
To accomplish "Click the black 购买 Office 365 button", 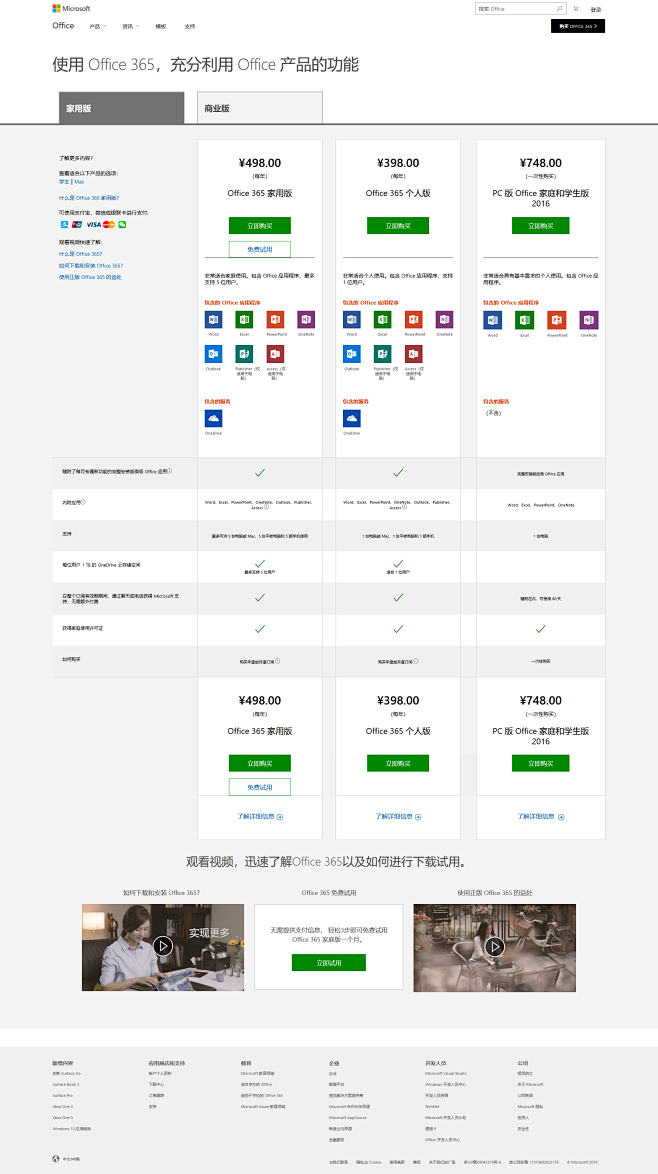I will click(x=578, y=26).
